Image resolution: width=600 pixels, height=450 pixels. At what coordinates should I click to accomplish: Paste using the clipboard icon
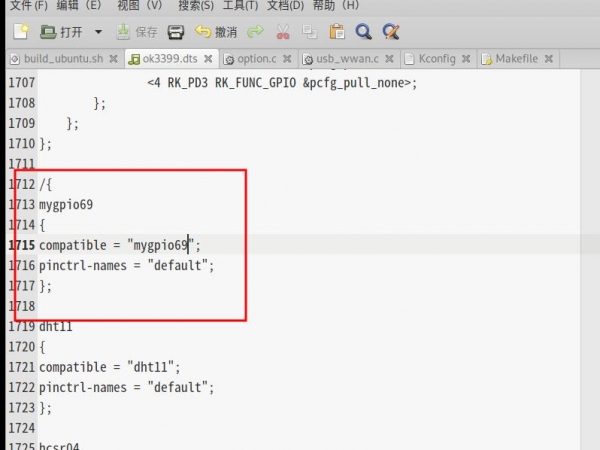(x=337, y=32)
